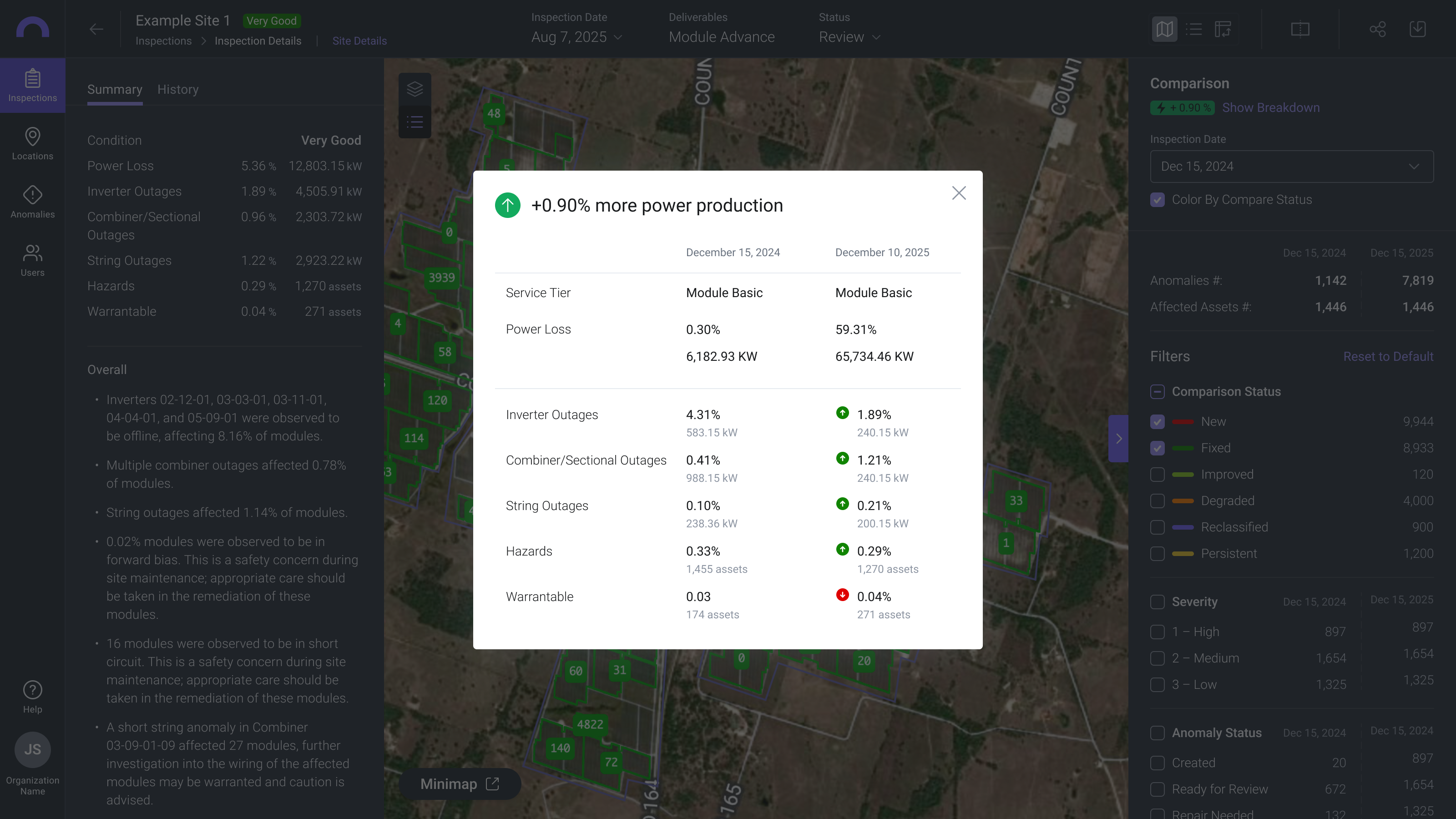The image size is (1456, 819).
Task: Uncheck Color By Compare Status
Action: click(x=1157, y=200)
